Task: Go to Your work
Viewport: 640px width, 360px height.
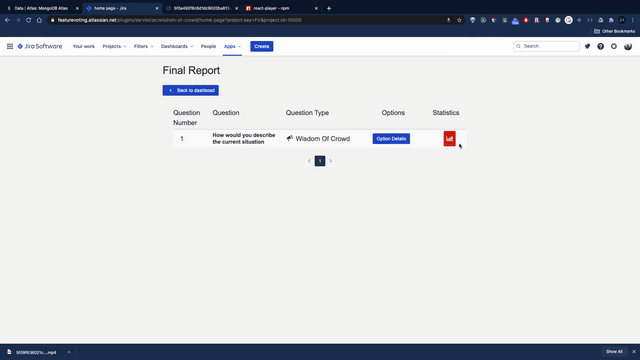Action: pos(84,47)
